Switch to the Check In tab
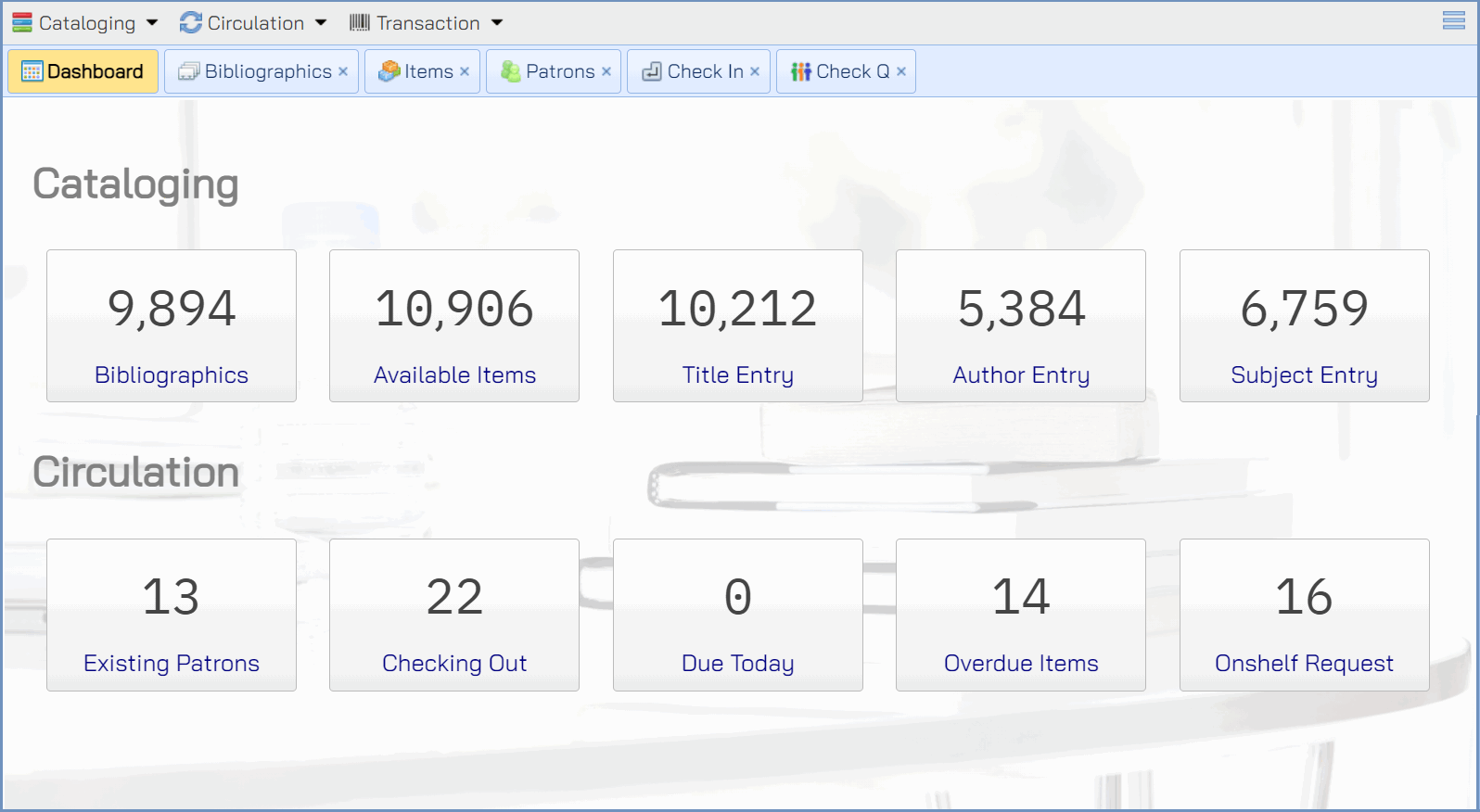The image size is (1480, 812). click(x=705, y=71)
